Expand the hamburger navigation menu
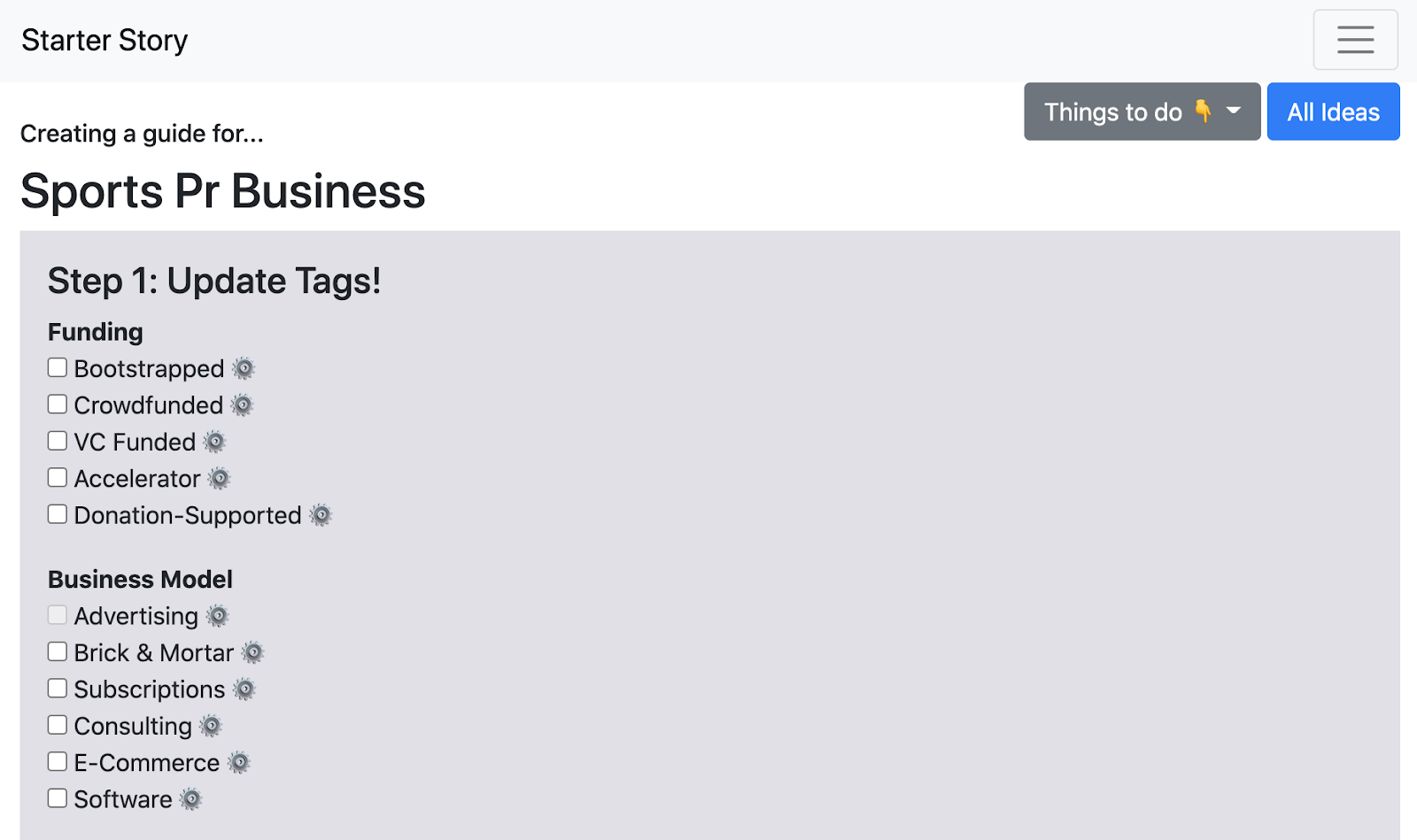The image size is (1417, 840). click(1355, 40)
